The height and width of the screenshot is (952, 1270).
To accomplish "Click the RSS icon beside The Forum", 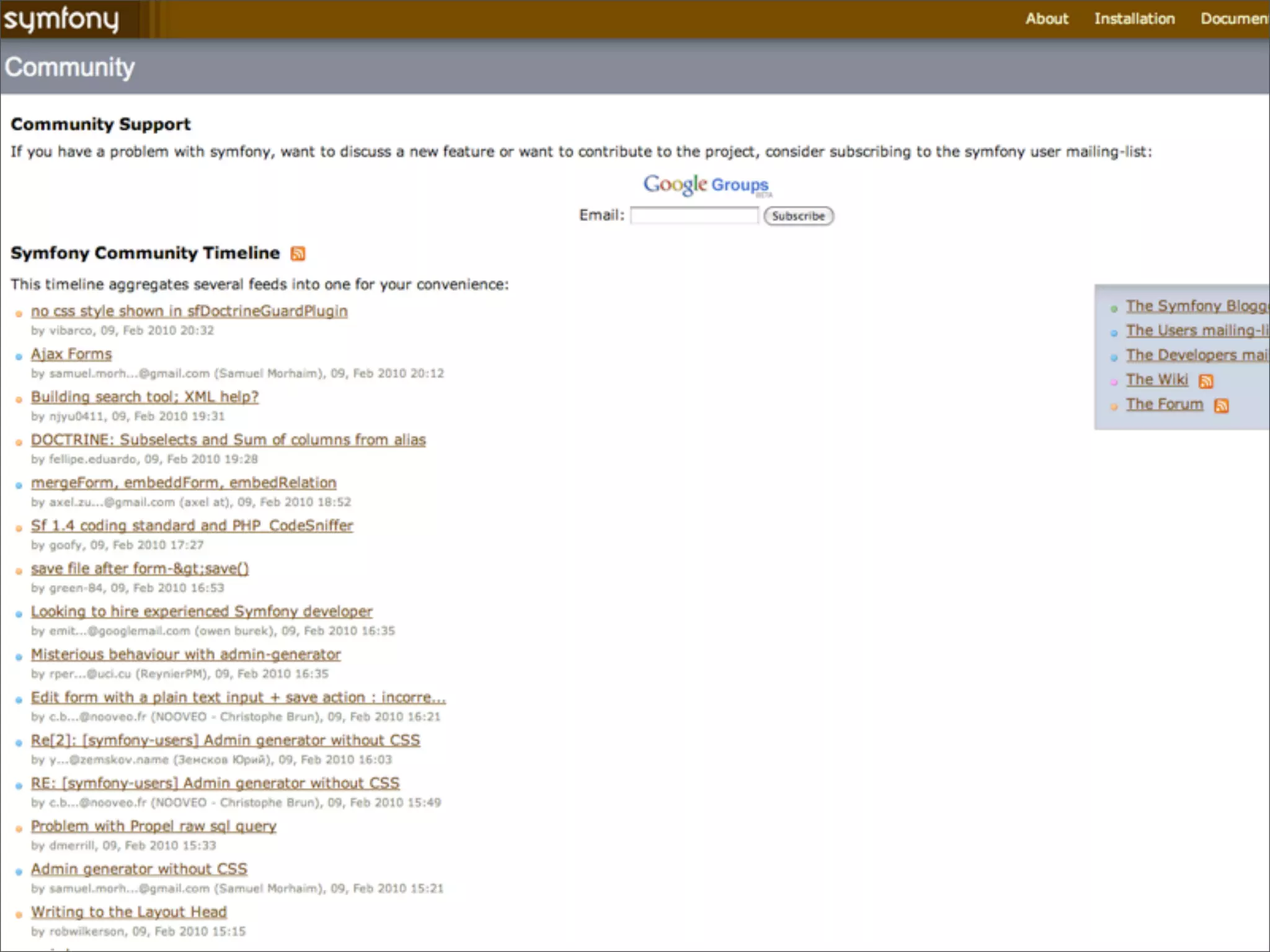I will 1221,406.
